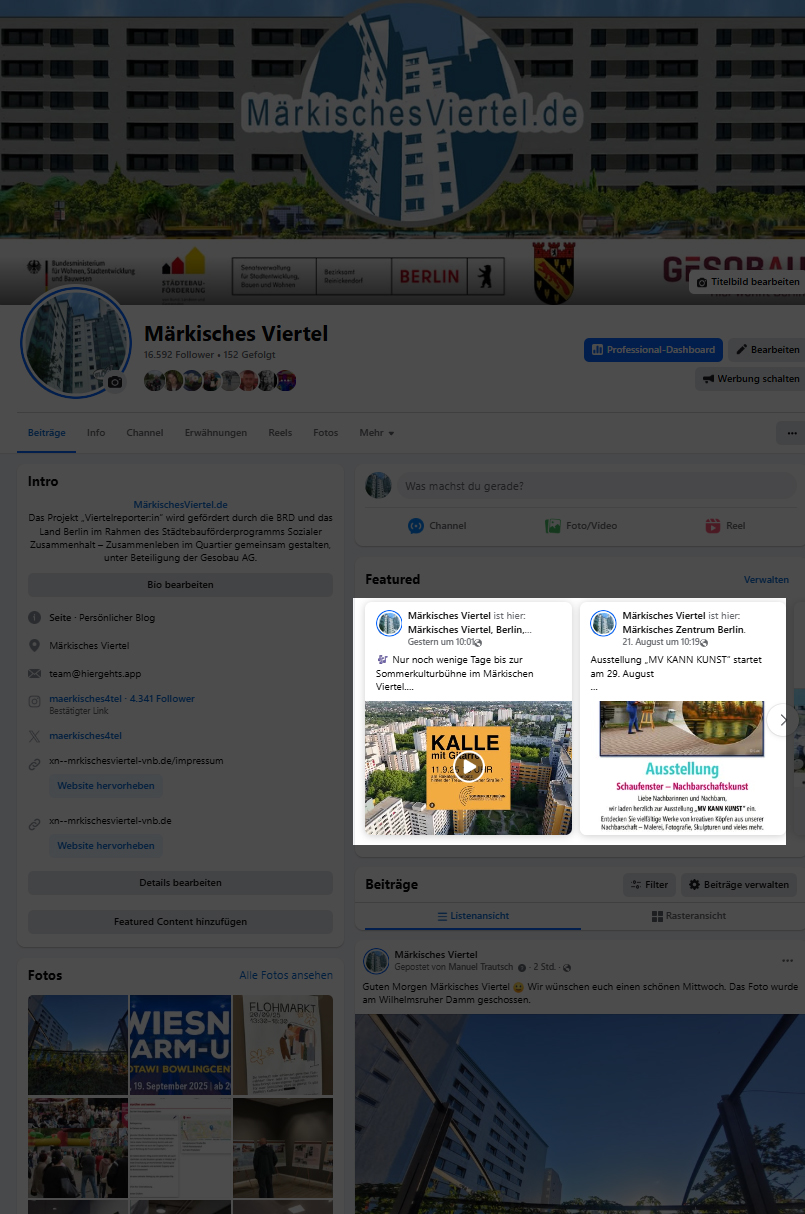
Task: Open the Professional-Dashboard
Action: [x=653, y=350]
